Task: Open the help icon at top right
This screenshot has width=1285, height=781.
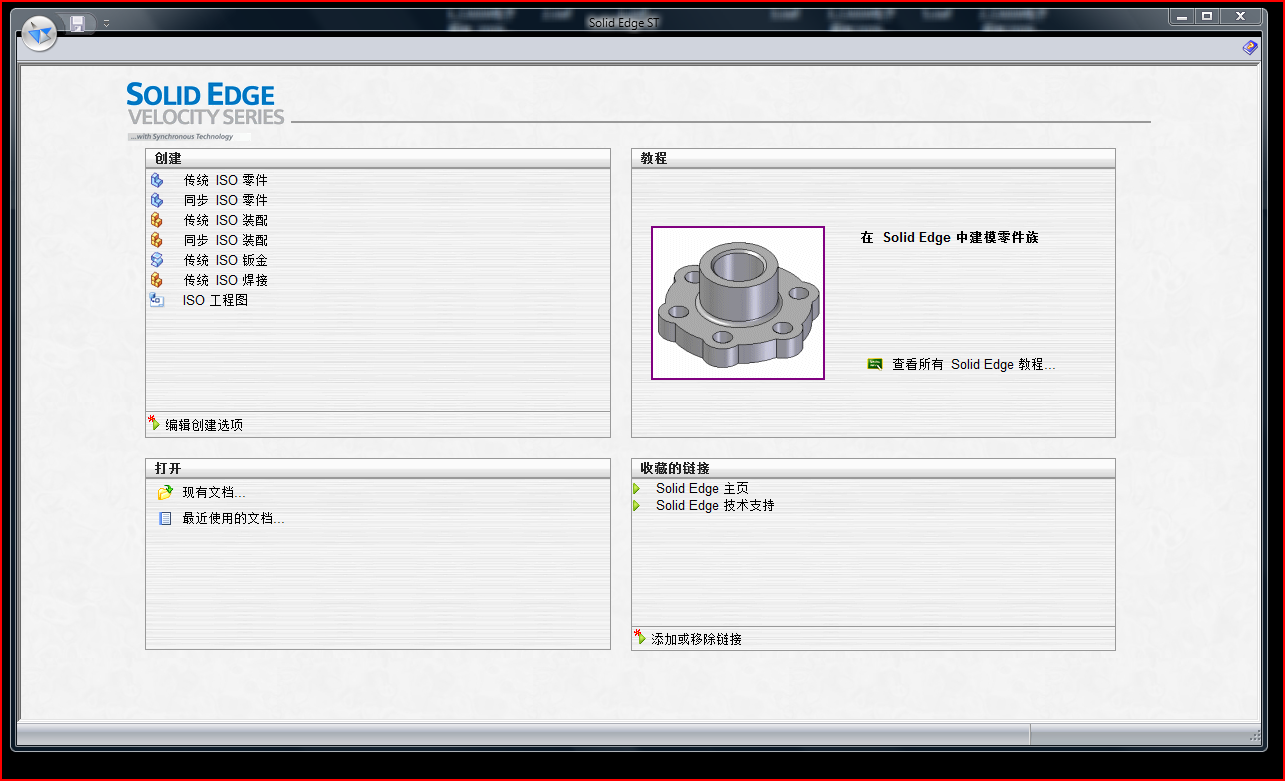Action: (x=1250, y=47)
